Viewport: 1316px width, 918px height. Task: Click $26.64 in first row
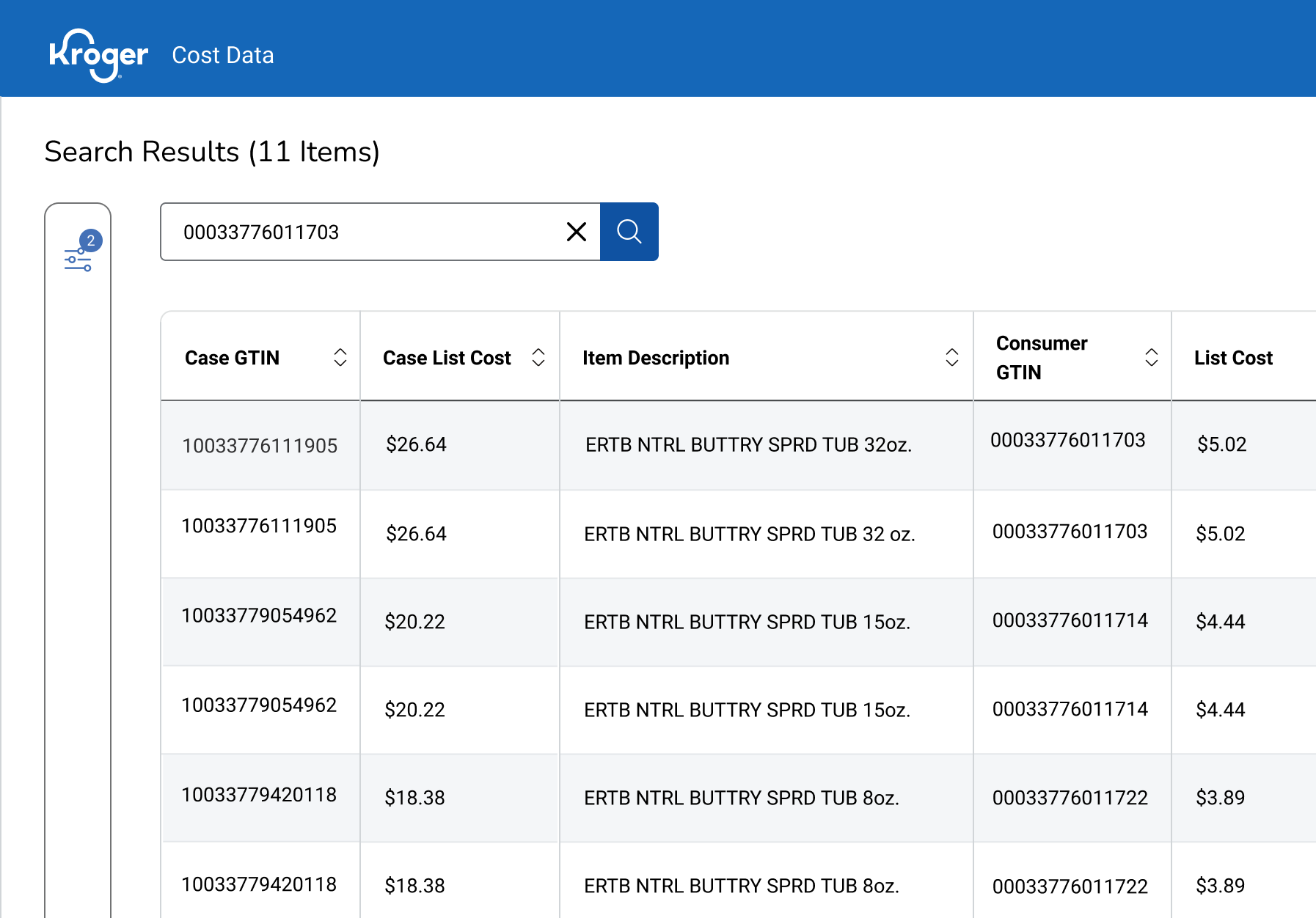coord(416,444)
